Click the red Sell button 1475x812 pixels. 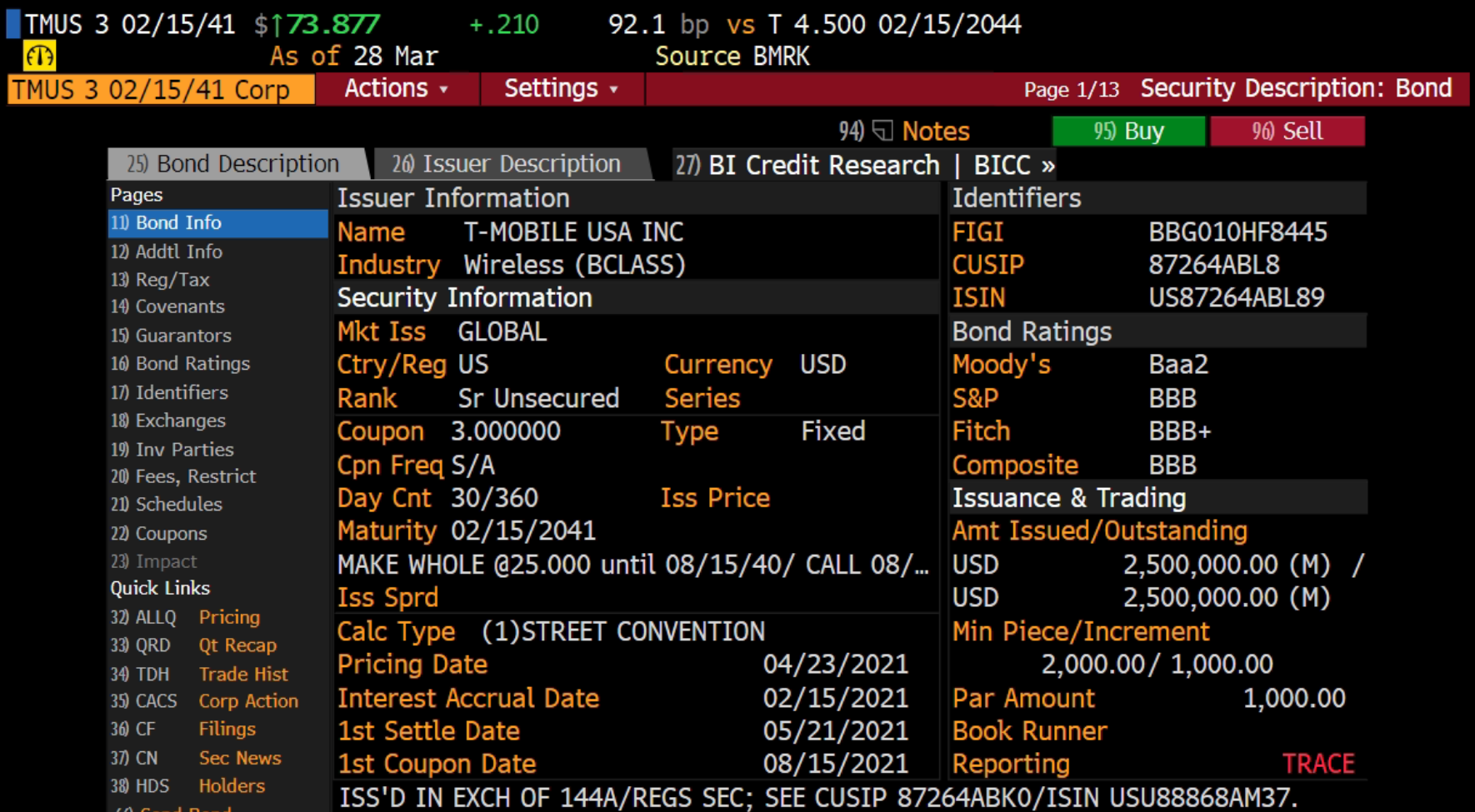(1287, 131)
